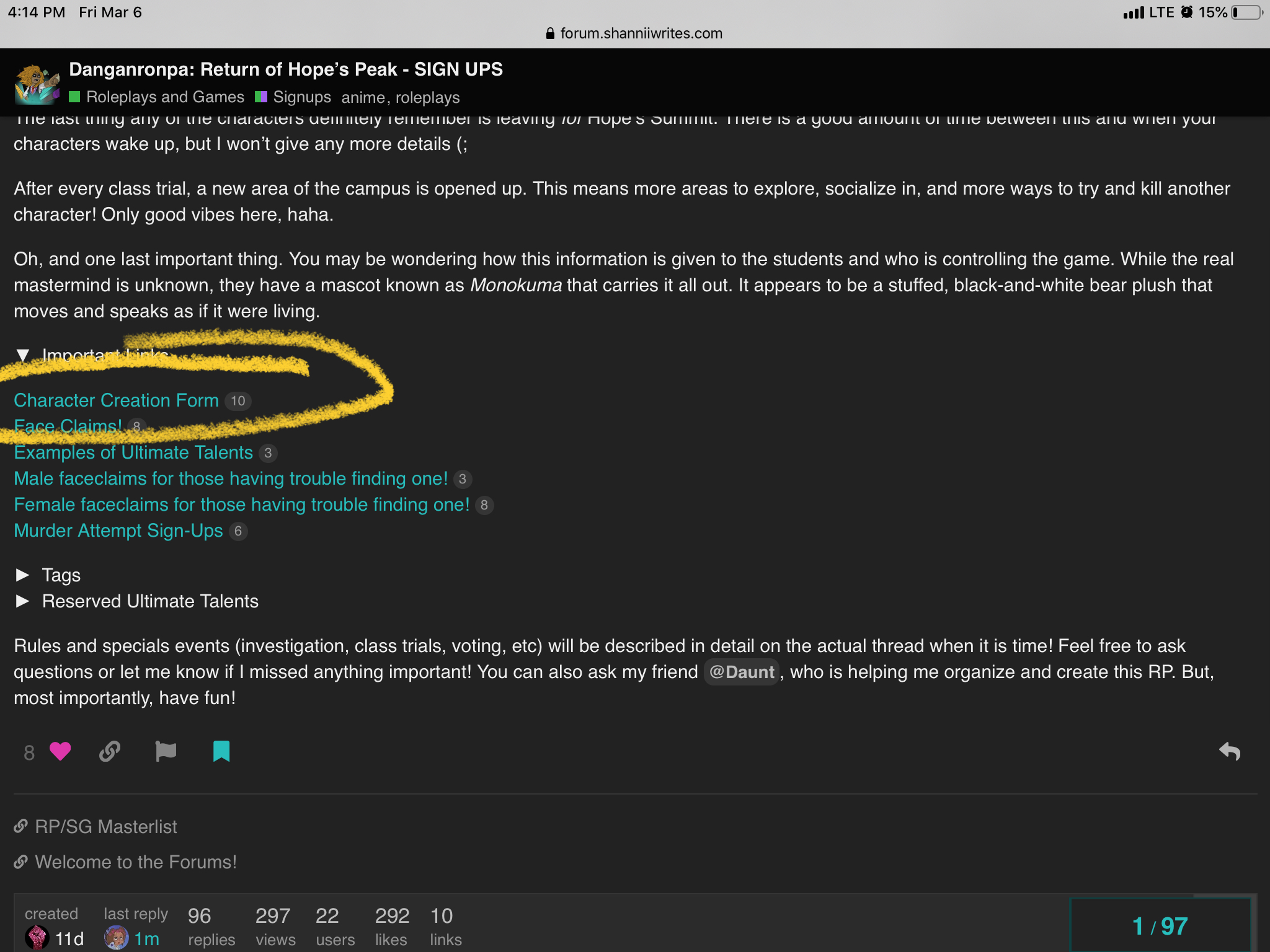Viewport: 1270px width, 952px height.
Task: Select the anime tag in header
Action: [363, 98]
